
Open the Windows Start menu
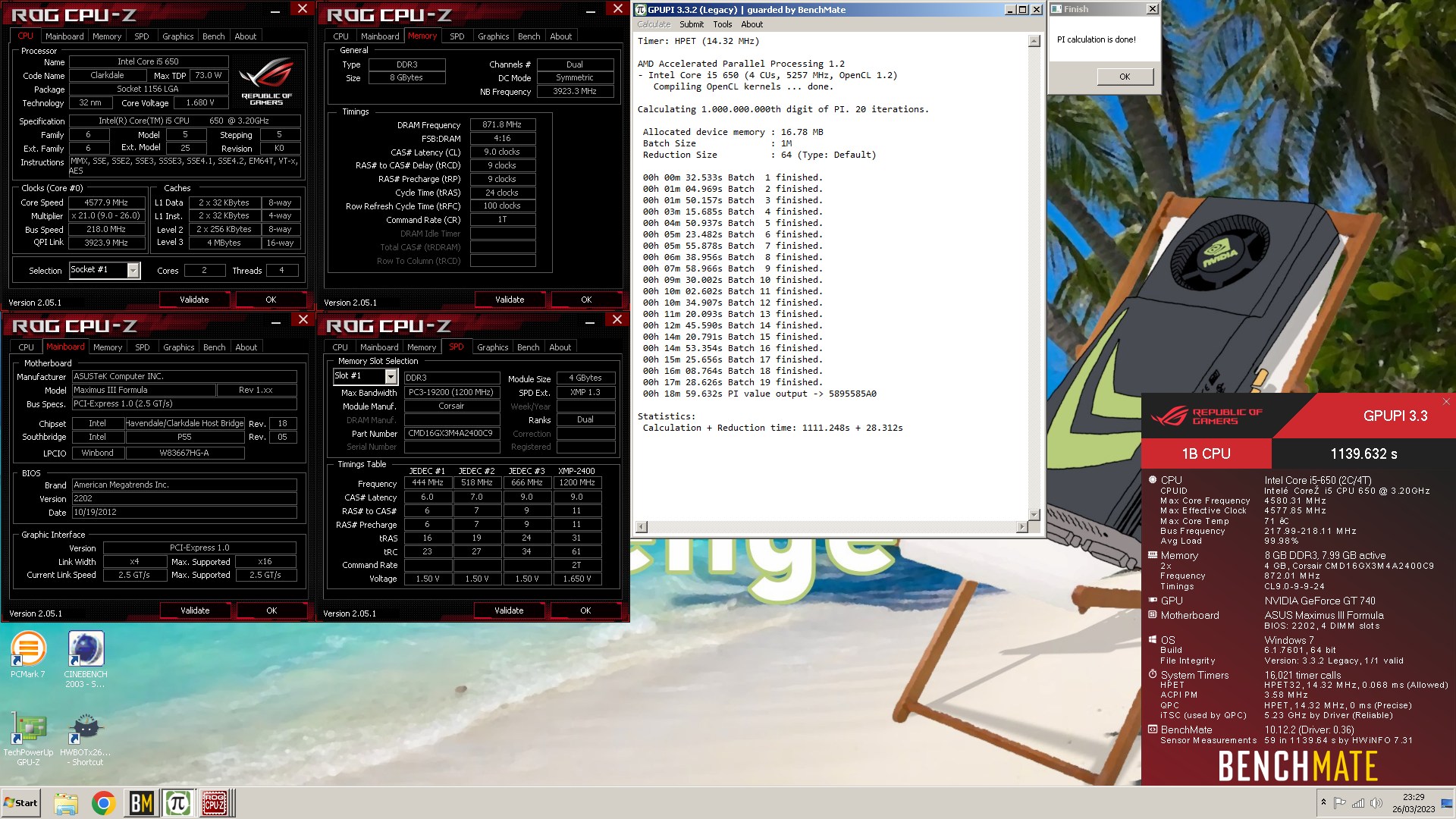coord(20,803)
